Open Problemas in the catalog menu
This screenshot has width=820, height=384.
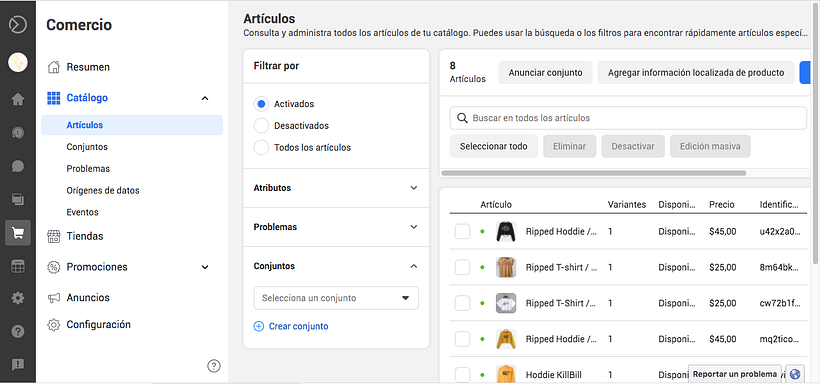88,169
